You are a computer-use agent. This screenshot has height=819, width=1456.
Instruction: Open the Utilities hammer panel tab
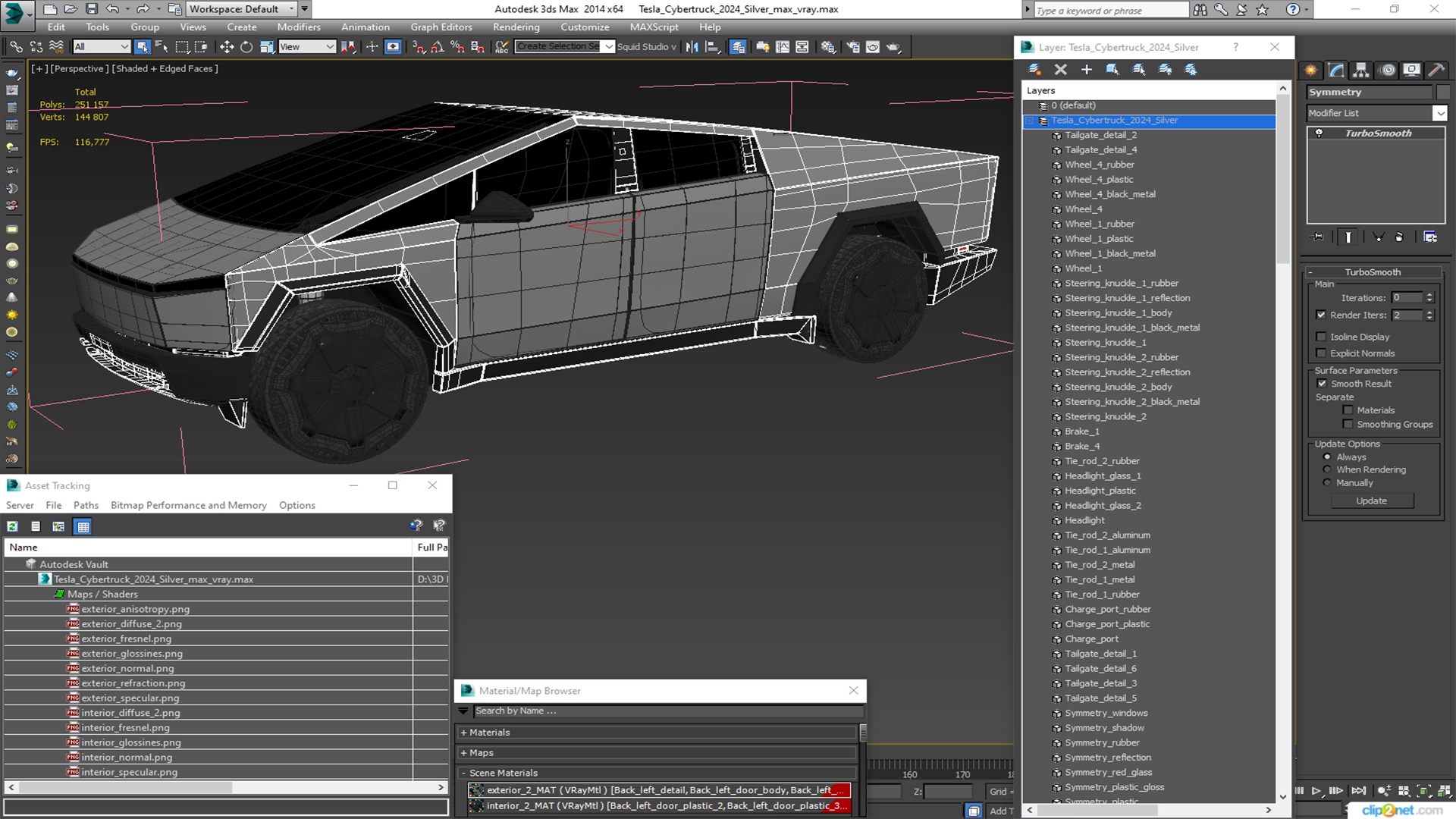pyautogui.click(x=1436, y=71)
